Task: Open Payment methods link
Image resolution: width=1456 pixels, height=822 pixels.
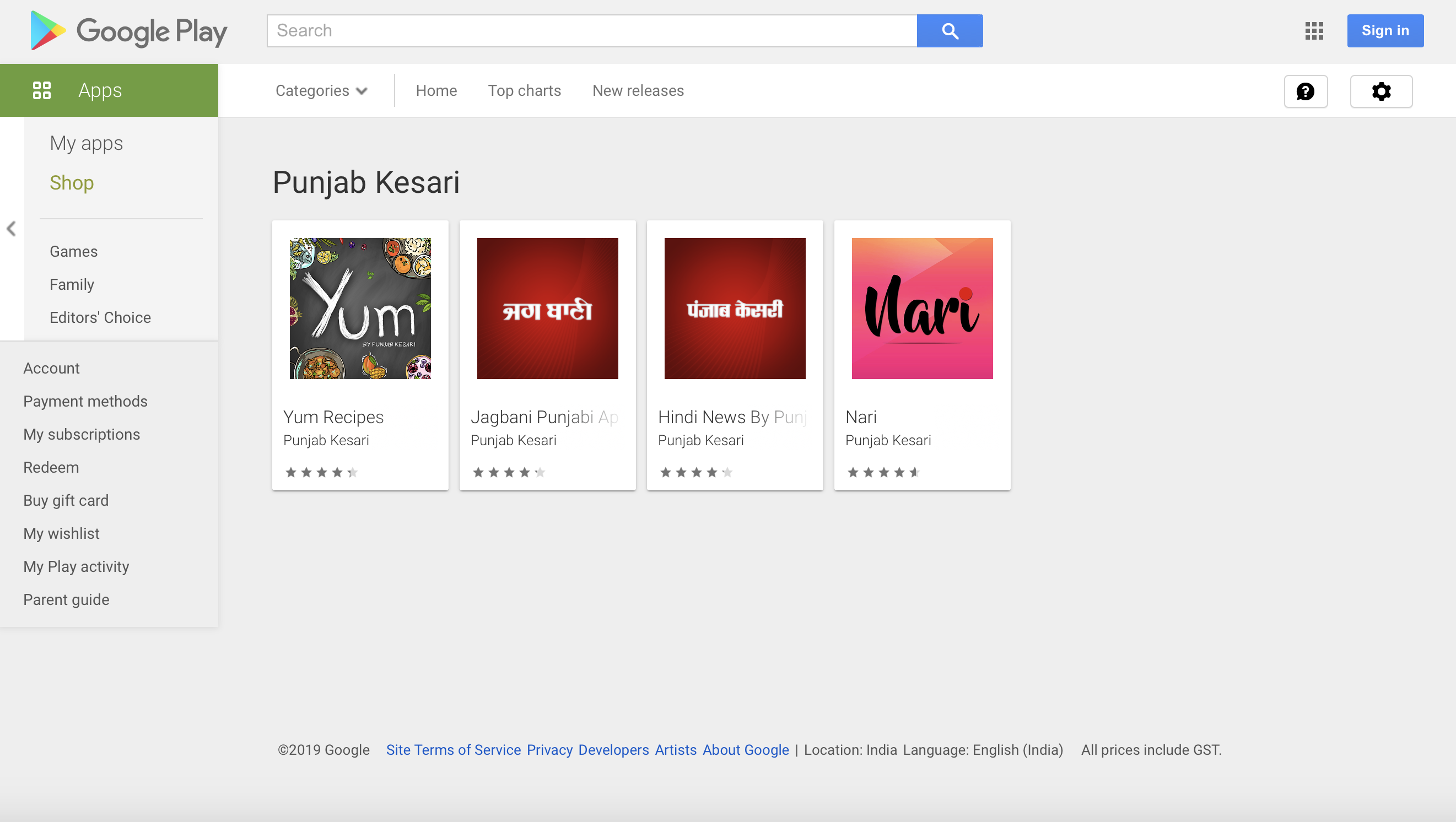Action: pos(85,401)
